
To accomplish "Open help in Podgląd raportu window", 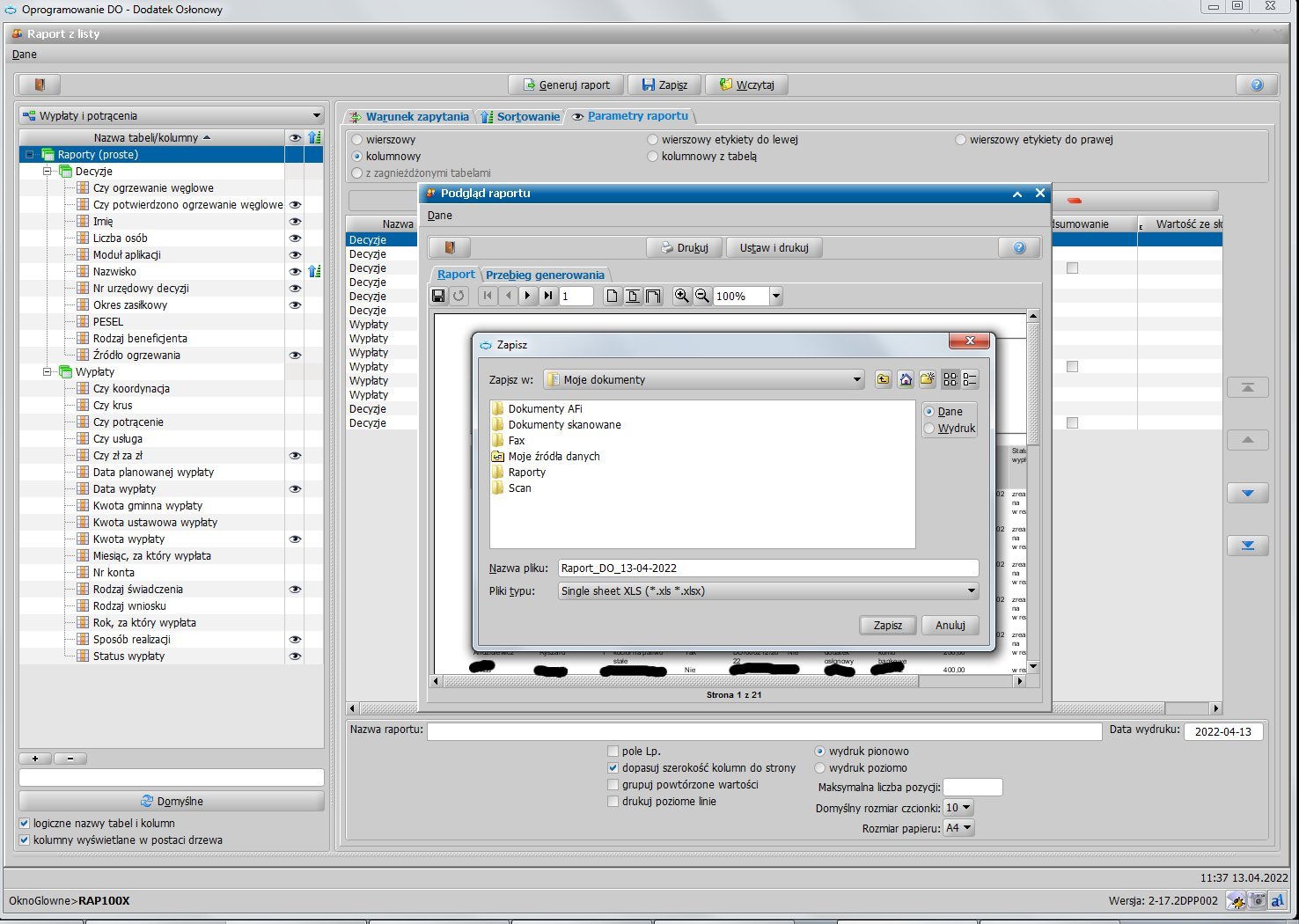I will [x=1019, y=247].
